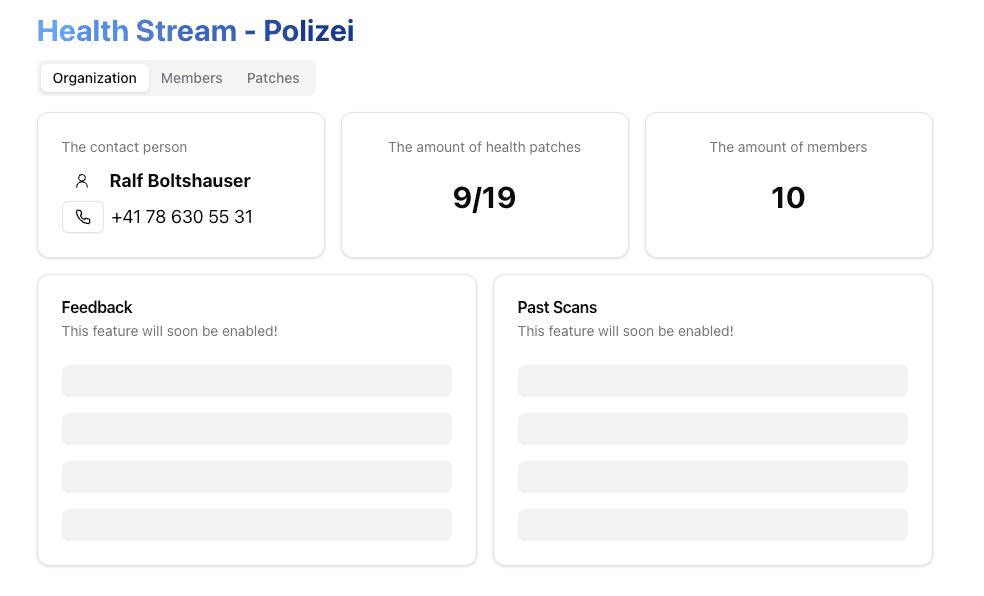984x596 pixels.
Task: Click first placeholder row in Feedback
Action: tap(257, 381)
